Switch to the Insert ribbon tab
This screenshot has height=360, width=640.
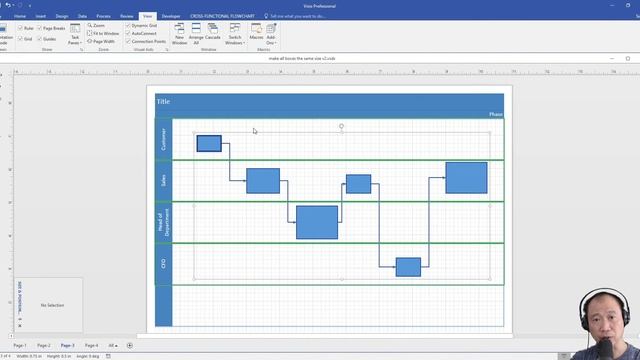point(40,16)
